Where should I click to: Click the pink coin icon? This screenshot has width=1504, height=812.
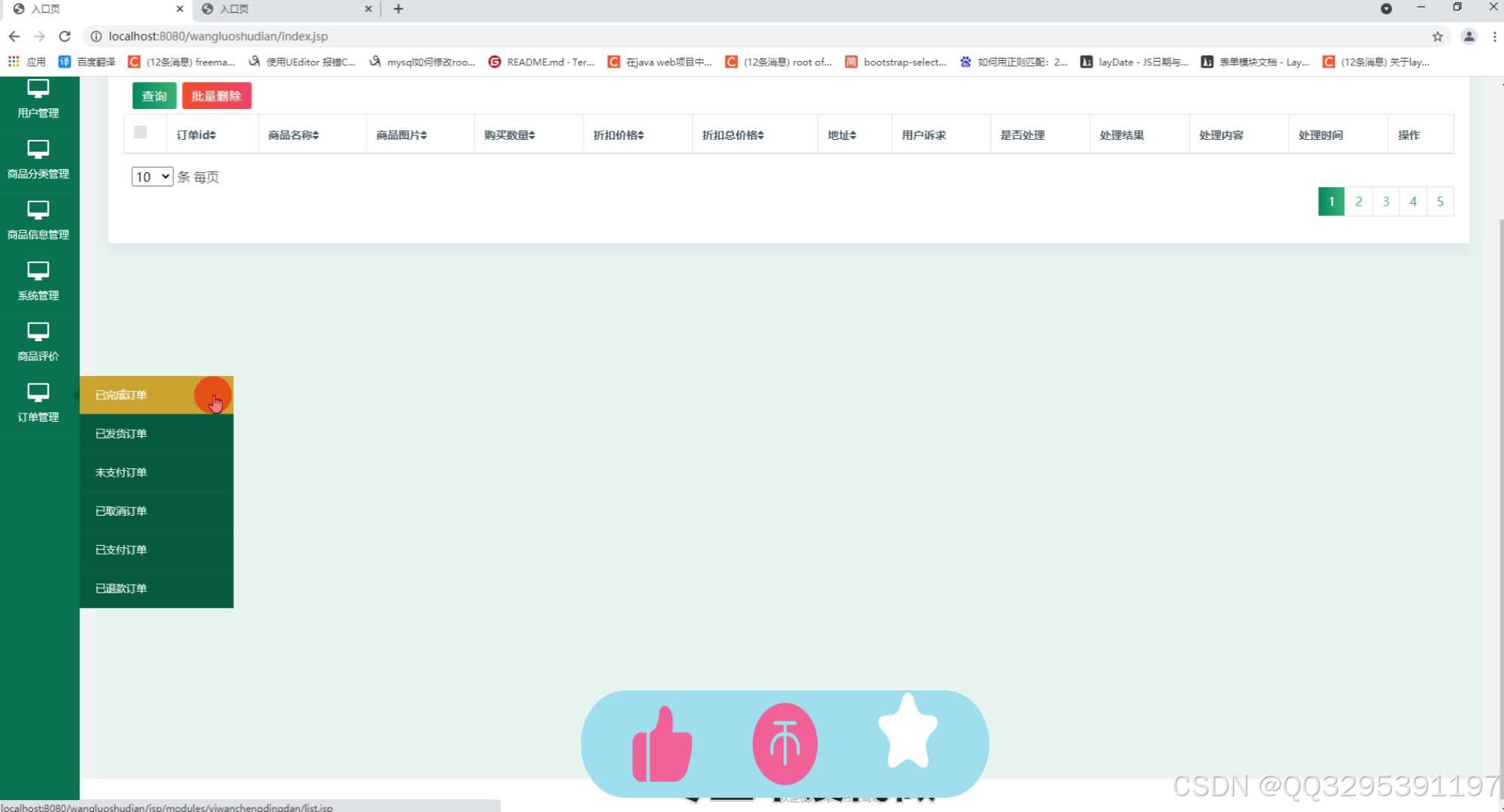pos(784,744)
